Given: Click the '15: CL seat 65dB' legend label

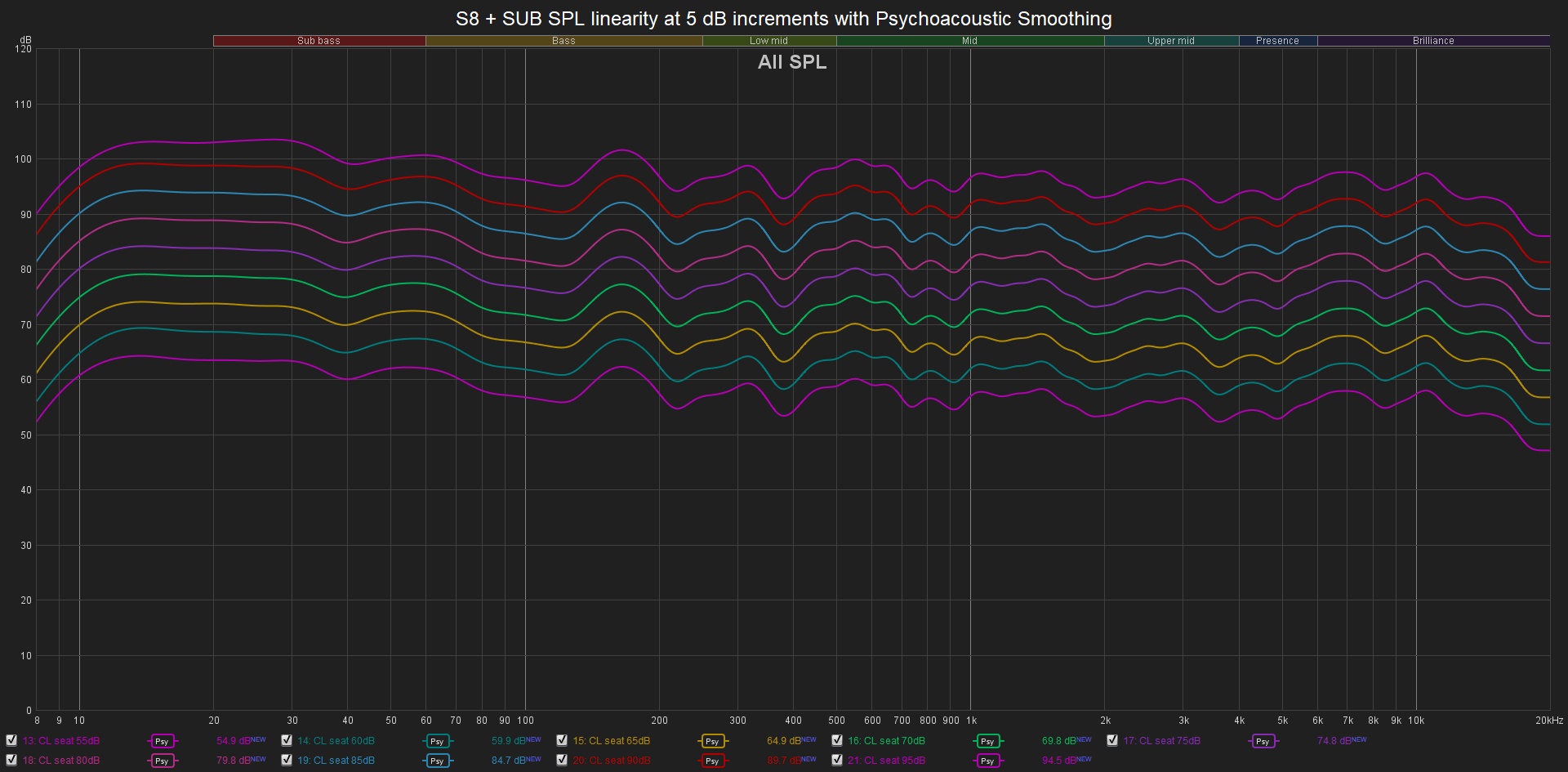Looking at the screenshot, I should coord(612,741).
